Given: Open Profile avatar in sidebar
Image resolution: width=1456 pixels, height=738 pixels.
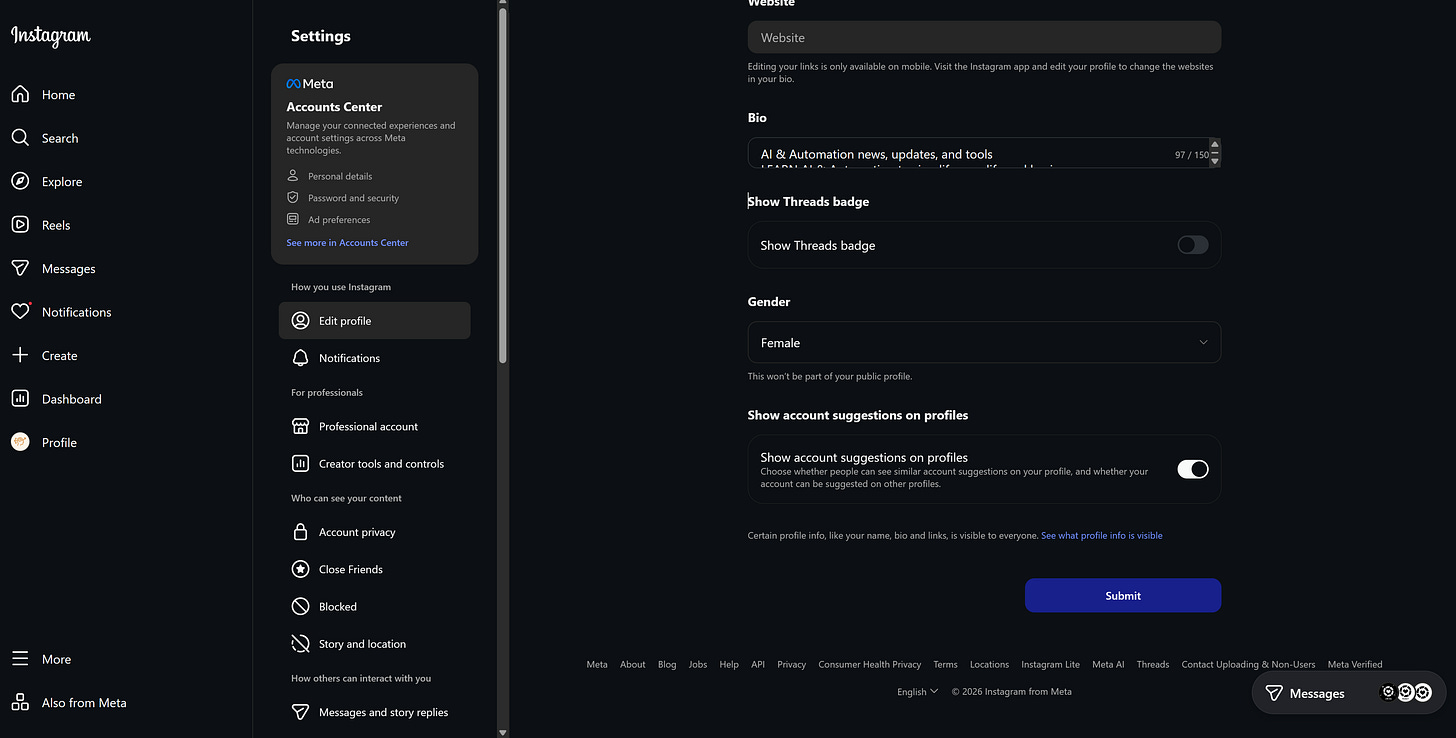Looking at the screenshot, I should (20, 442).
